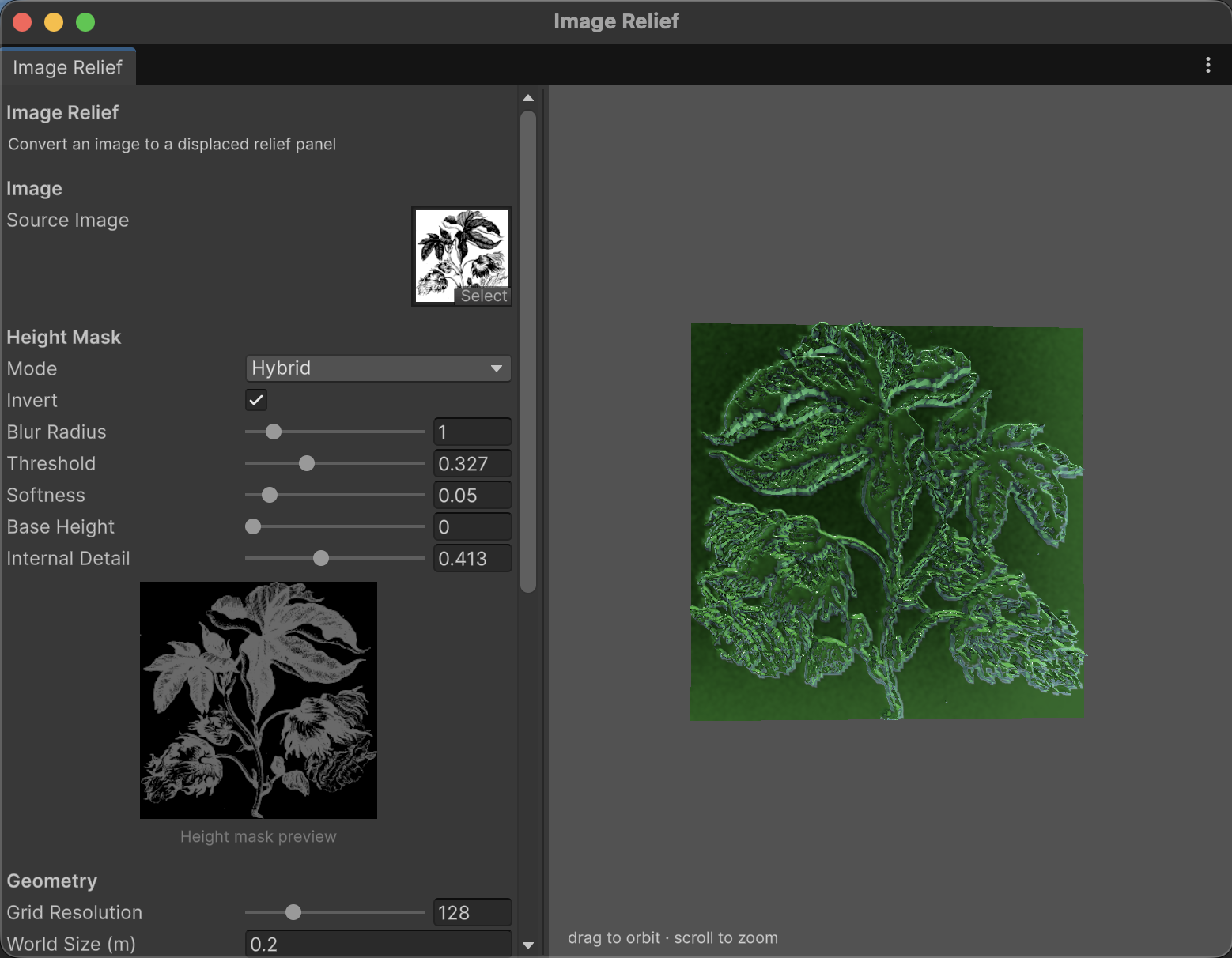
Task: Focus the Base Height value field
Action: coord(473,526)
